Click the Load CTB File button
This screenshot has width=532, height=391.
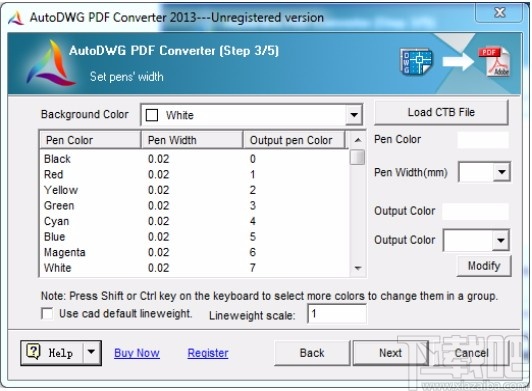(x=441, y=112)
